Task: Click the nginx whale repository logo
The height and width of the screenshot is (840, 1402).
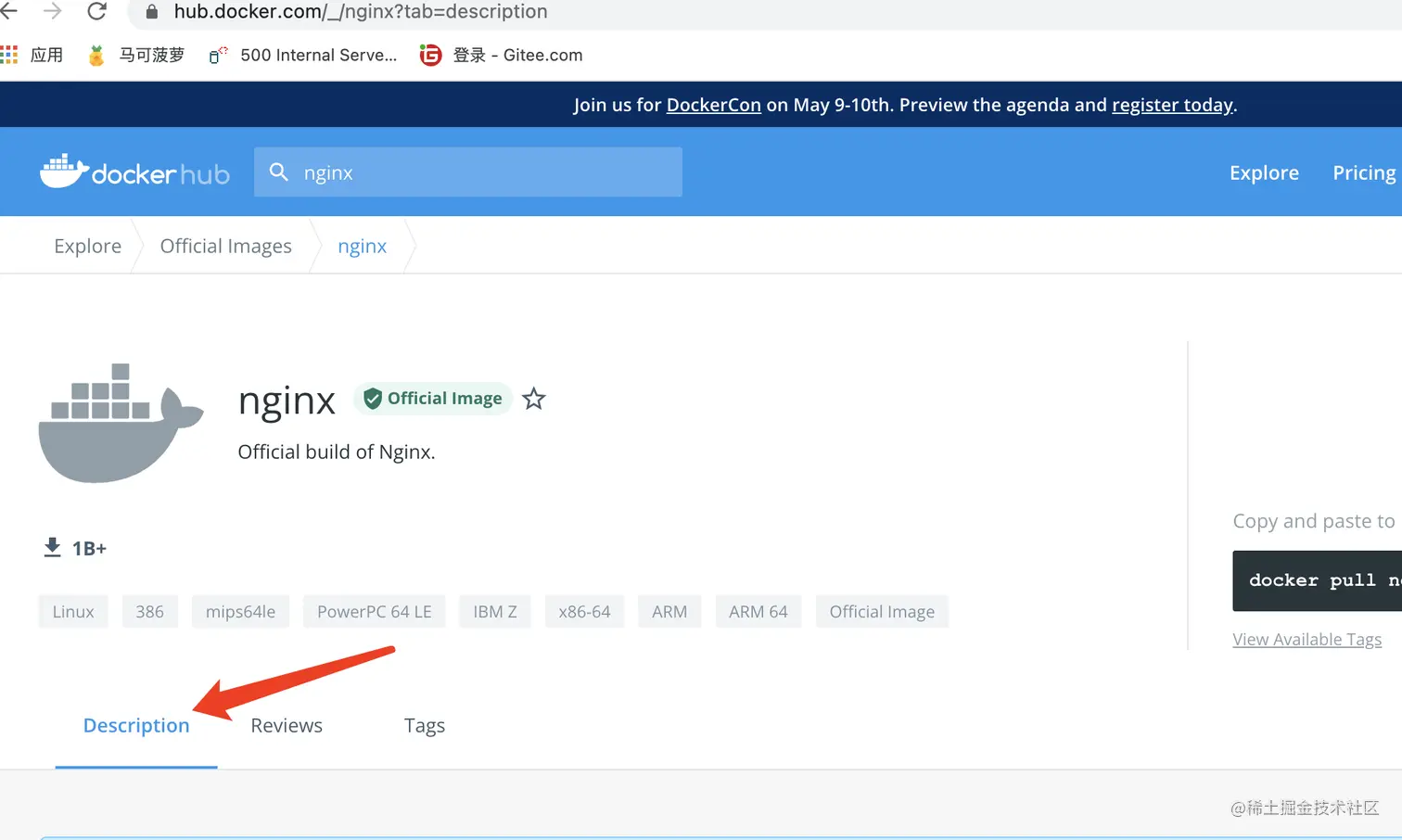Action: [121, 423]
